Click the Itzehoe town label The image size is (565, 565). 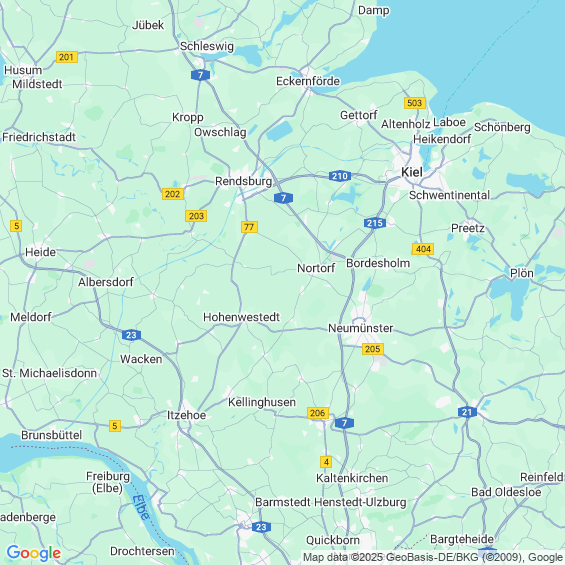[186, 415]
